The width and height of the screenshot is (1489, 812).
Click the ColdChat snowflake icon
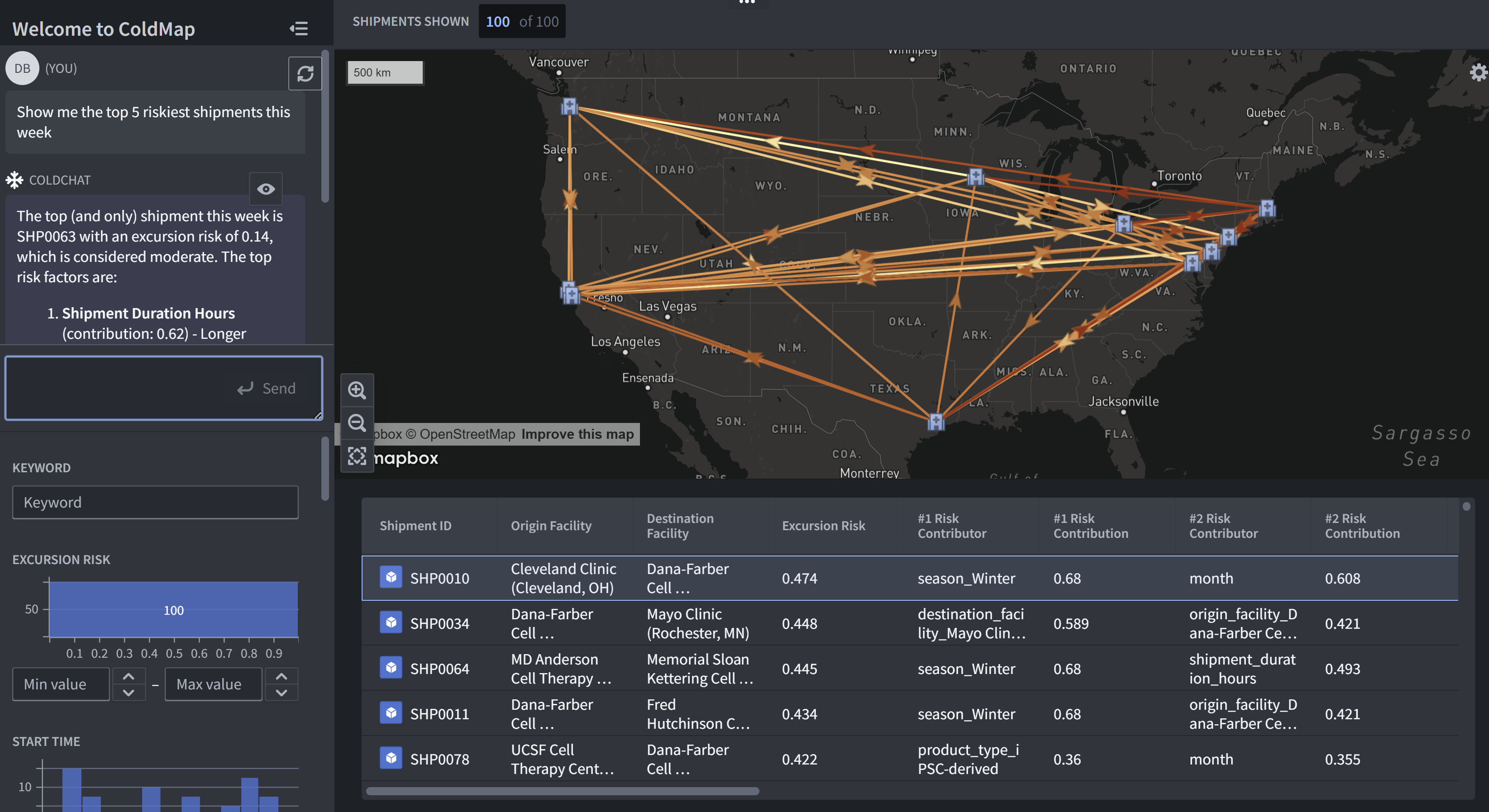(14, 180)
